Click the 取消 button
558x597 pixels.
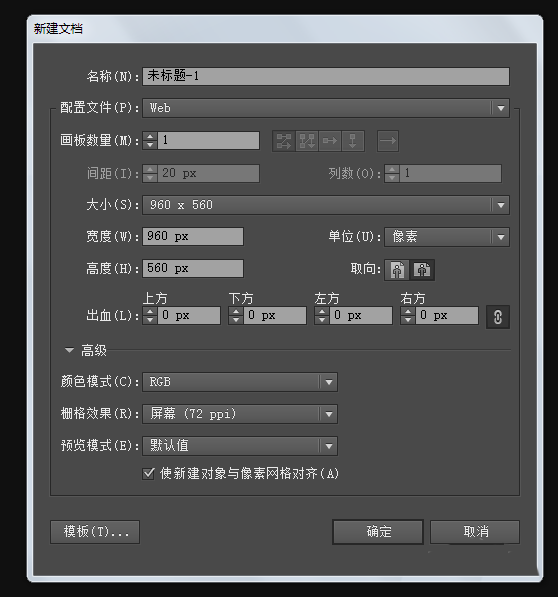tap(475, 532)
